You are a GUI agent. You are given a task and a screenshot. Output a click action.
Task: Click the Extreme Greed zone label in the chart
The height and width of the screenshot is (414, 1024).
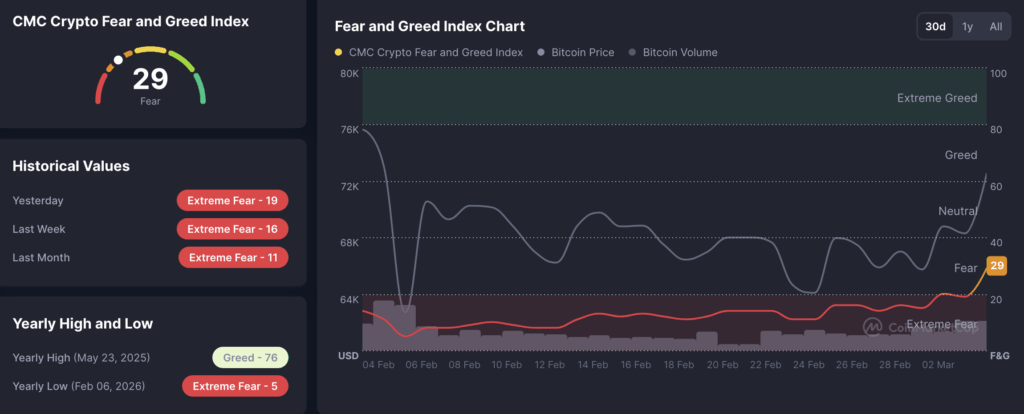[936, 98]
